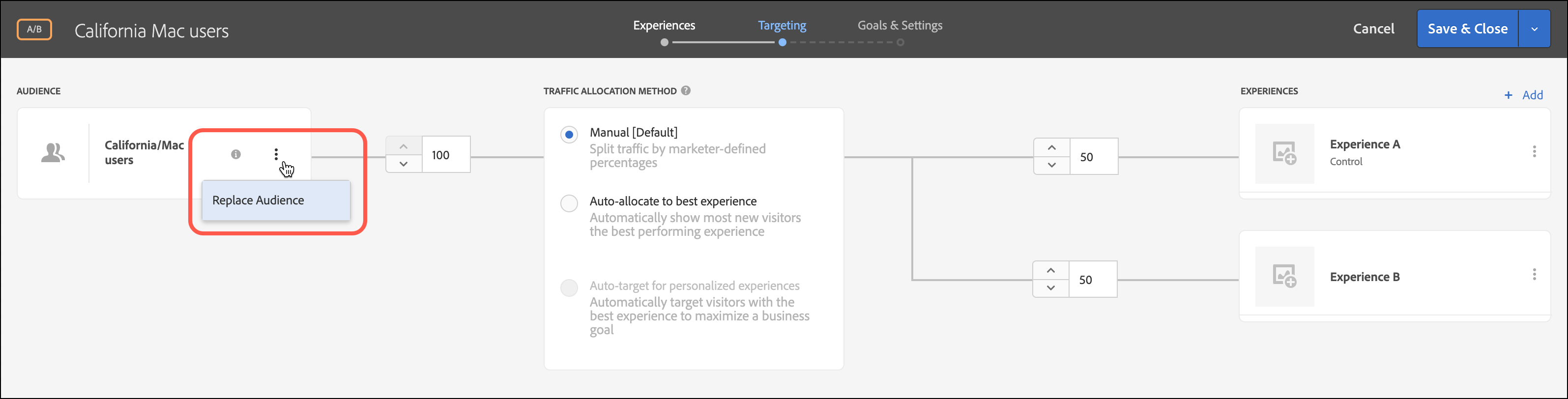
Task: Increase Experience A traffic percentage
Action: 1051,148
